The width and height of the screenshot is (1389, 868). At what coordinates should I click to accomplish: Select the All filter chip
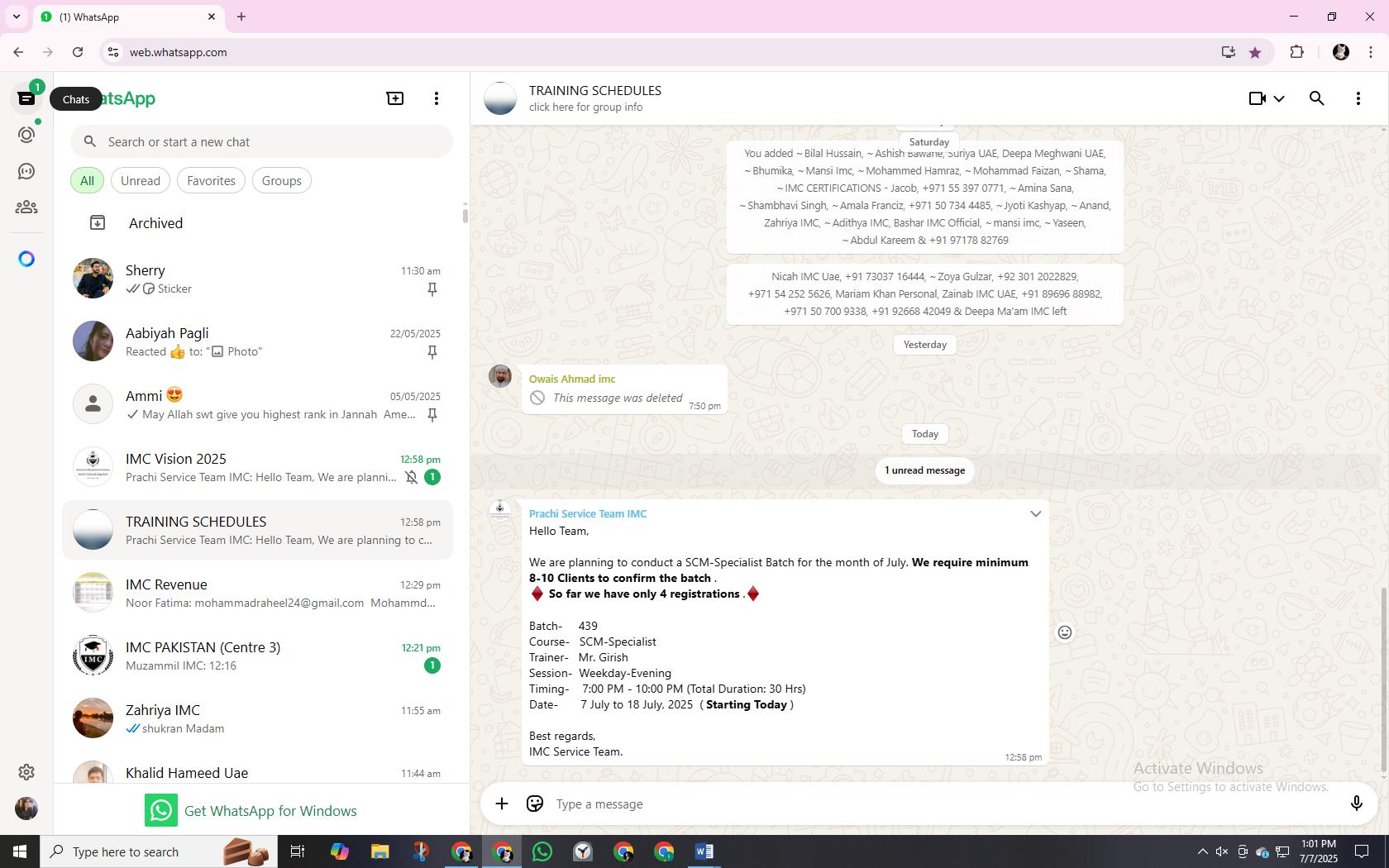tap(87, 180)
